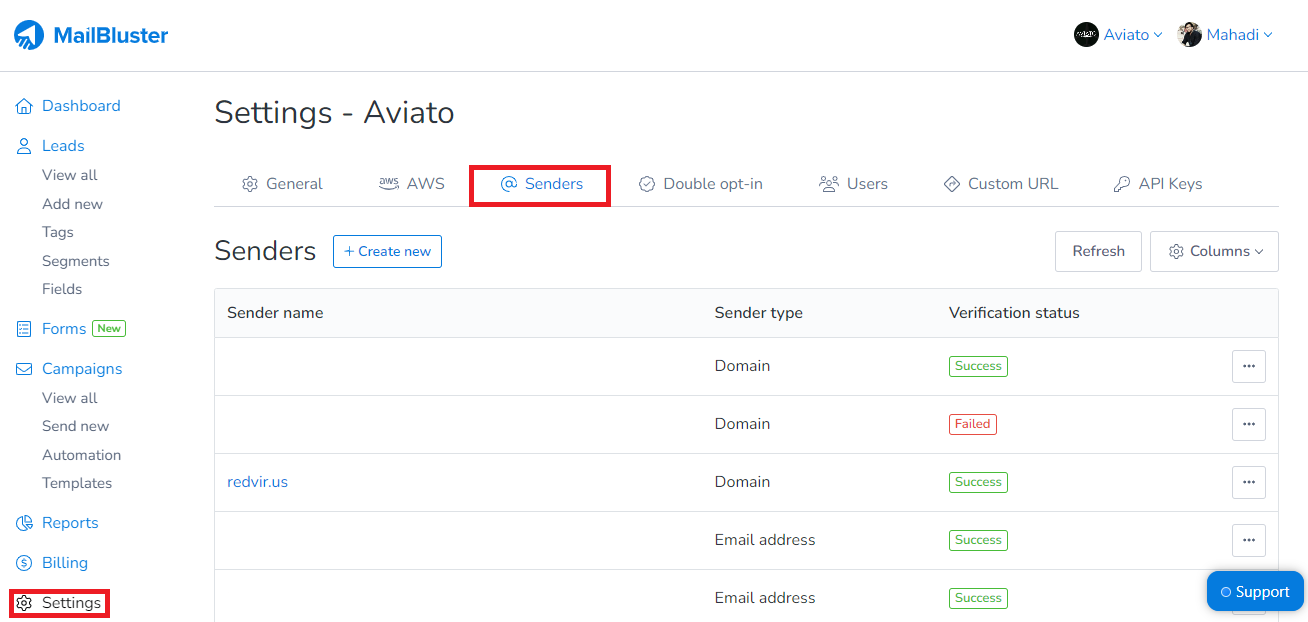Open Segments in the sidebar
This screenshot has height=622, width=1308.
point(76,261)
